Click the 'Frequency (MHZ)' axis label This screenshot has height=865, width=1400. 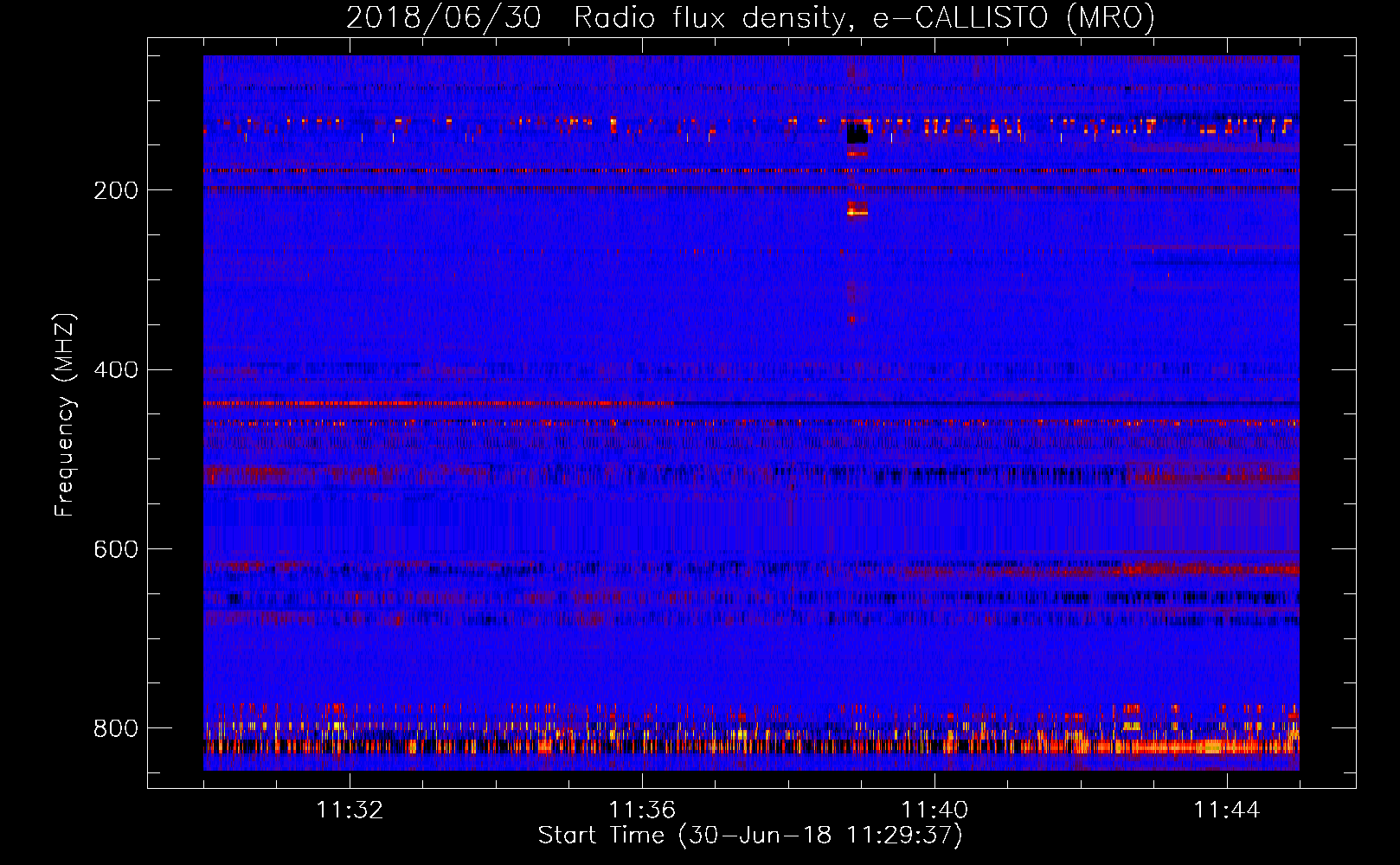[x=64, y=414]
